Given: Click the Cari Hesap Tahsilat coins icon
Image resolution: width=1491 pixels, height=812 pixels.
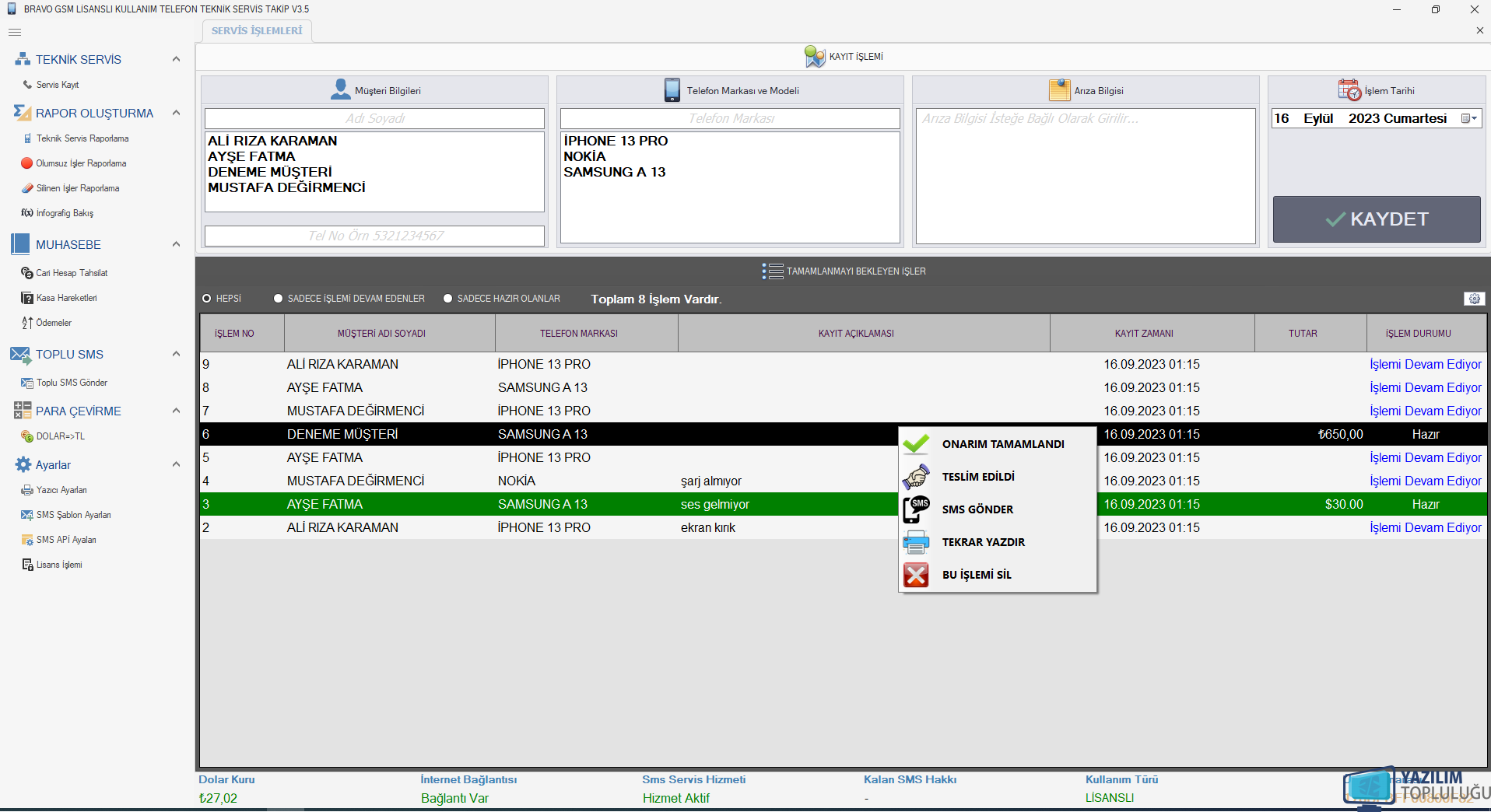Looking at the screenshot, I should (27, 273).
